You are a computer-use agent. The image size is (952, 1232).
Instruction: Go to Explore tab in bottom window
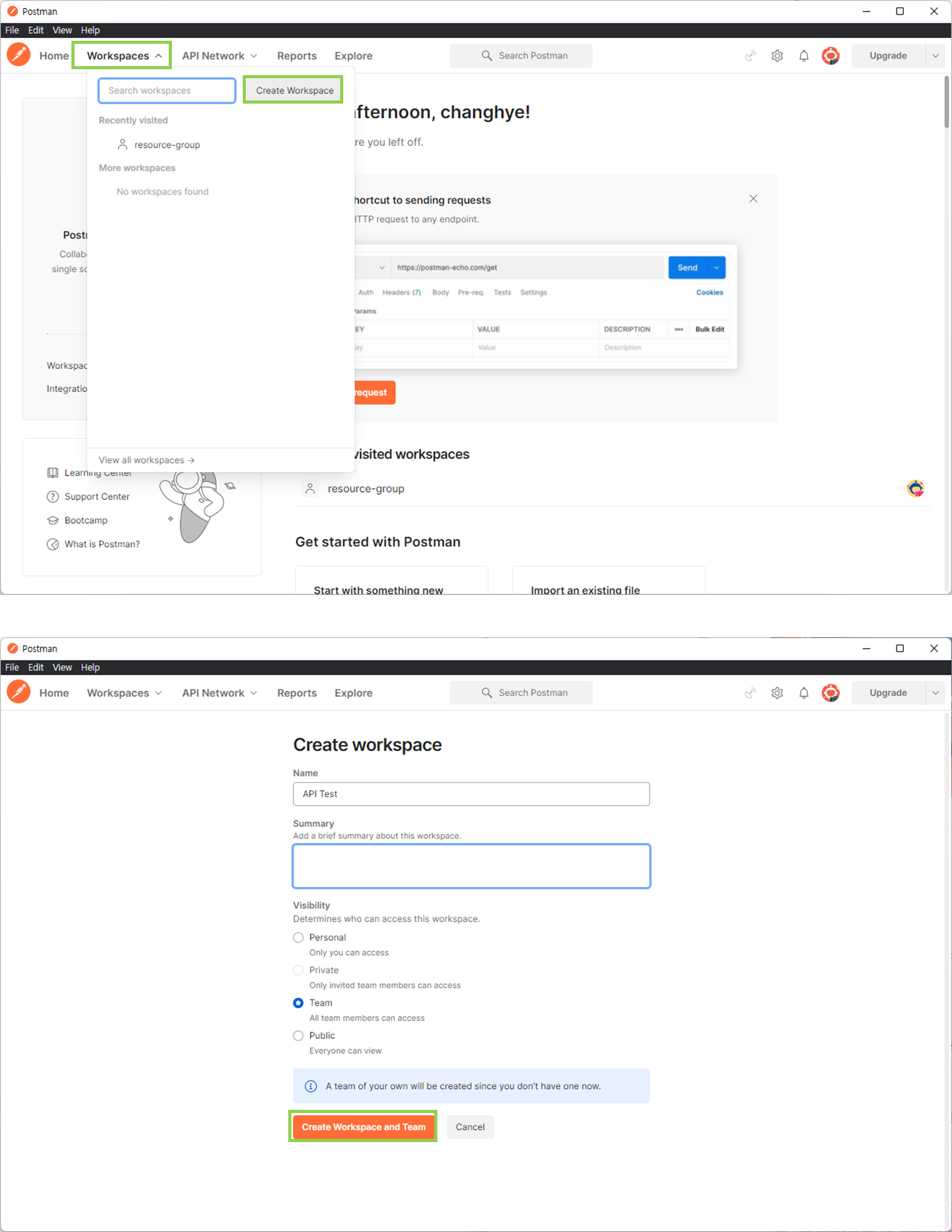[x=353, y=692]
